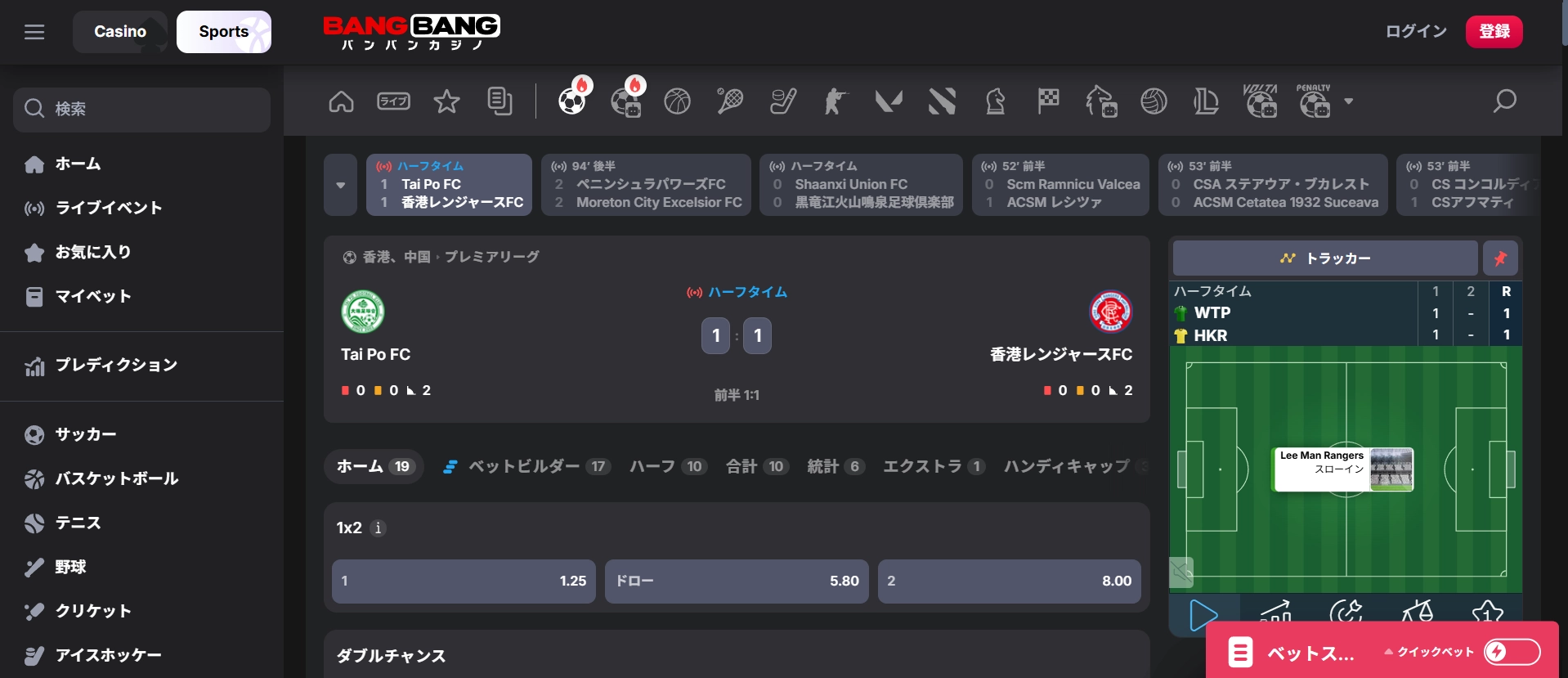Toggle the Quick Bet switch
The height and width of the screenshot is (678, 1568).
pos(1512,652)
